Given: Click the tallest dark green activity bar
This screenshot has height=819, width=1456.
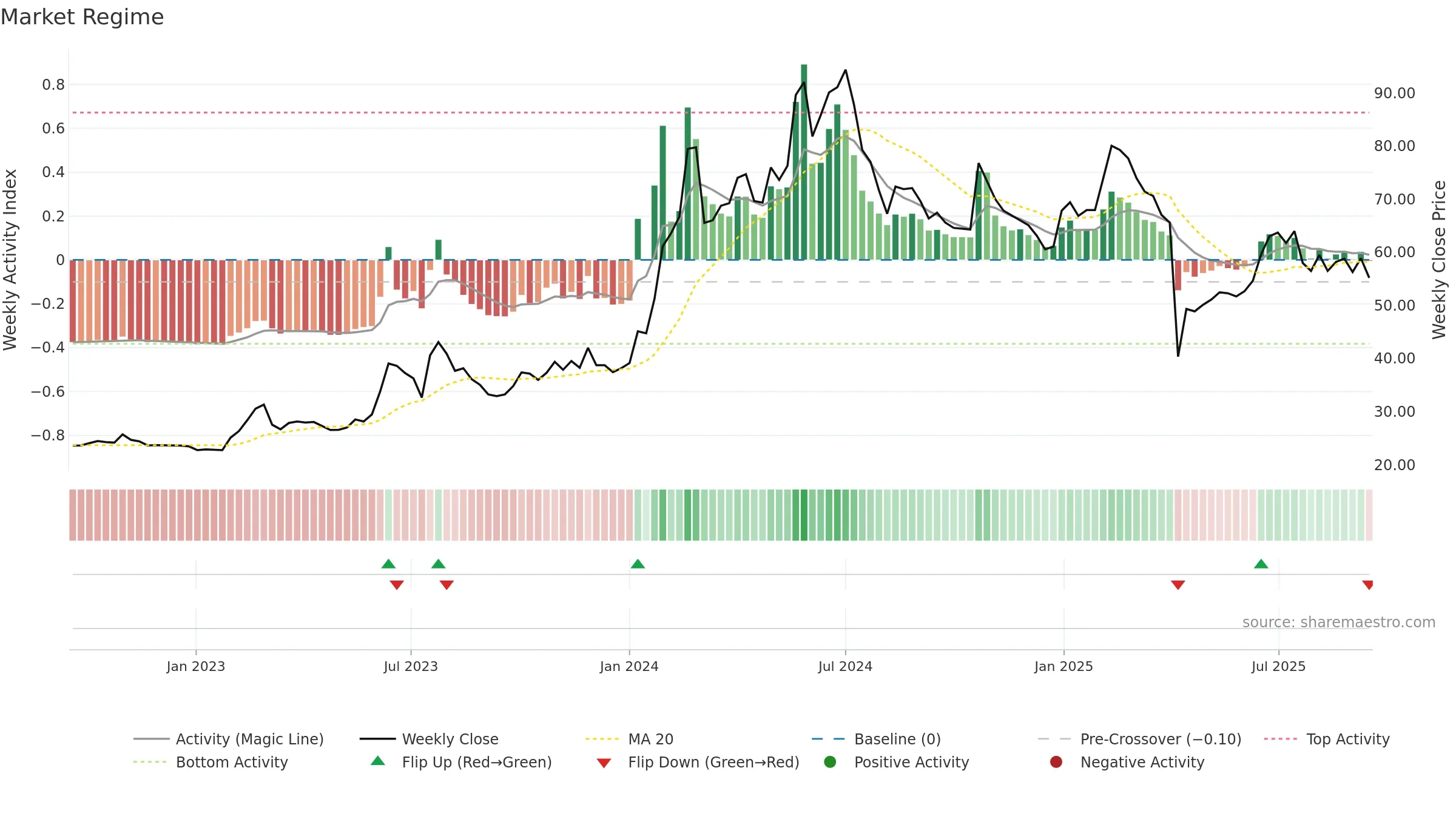Looking at the screenshot, I should (x=804, y=162).
